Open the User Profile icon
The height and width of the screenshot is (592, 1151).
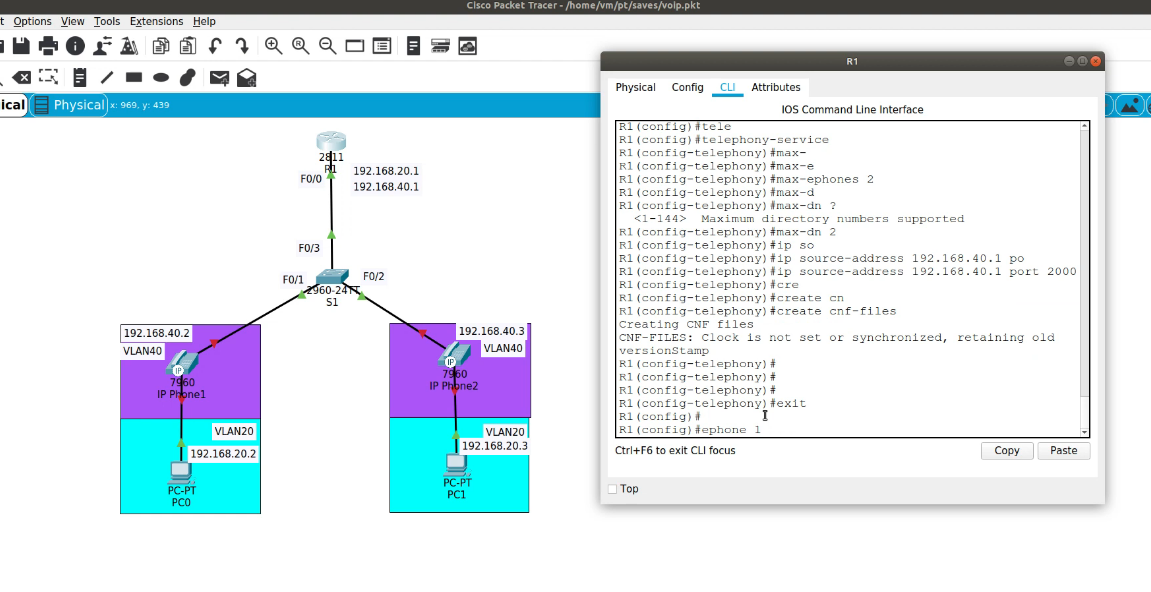tap(102, 46)
